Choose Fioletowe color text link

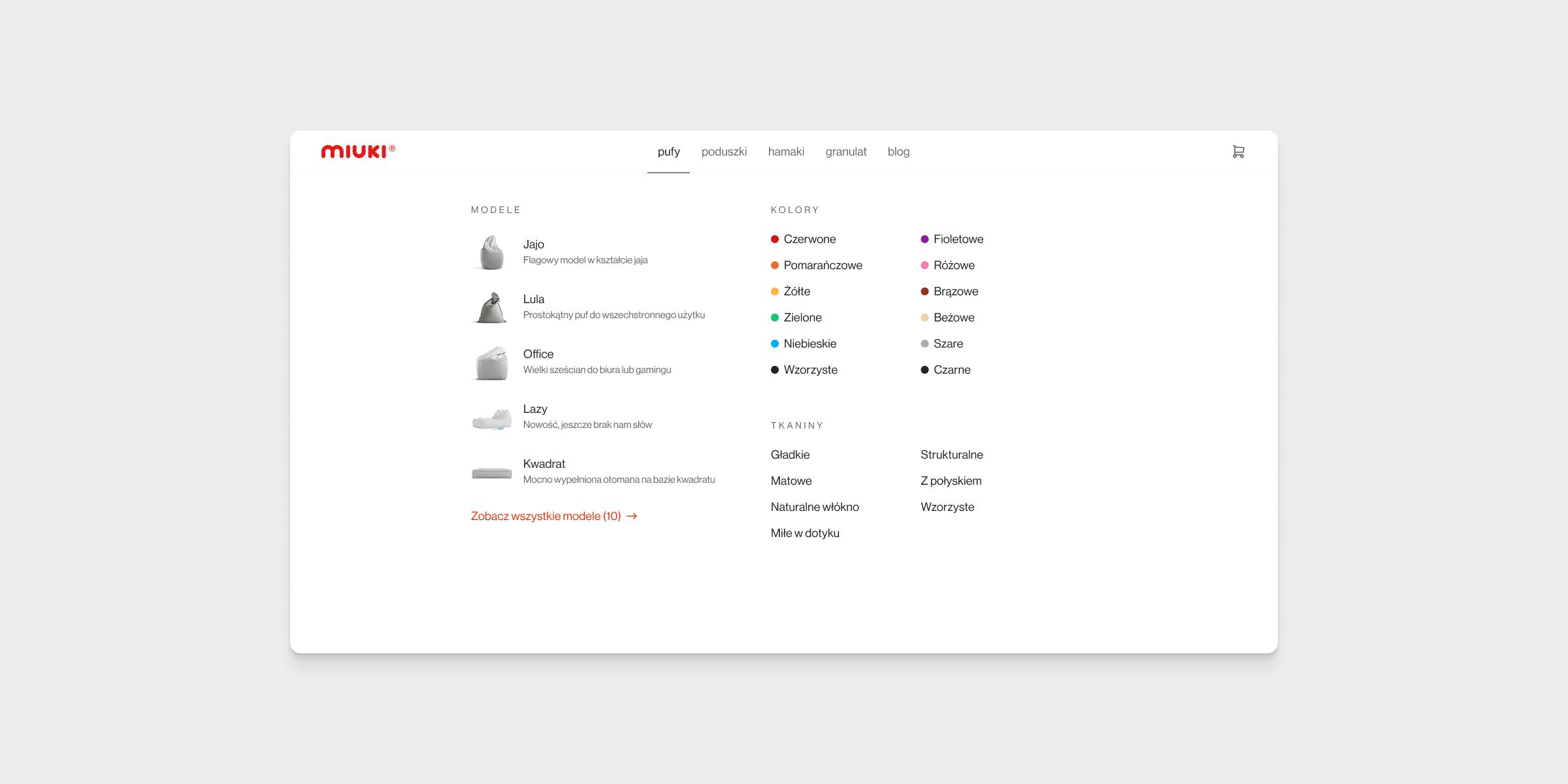tap(958, 239)
